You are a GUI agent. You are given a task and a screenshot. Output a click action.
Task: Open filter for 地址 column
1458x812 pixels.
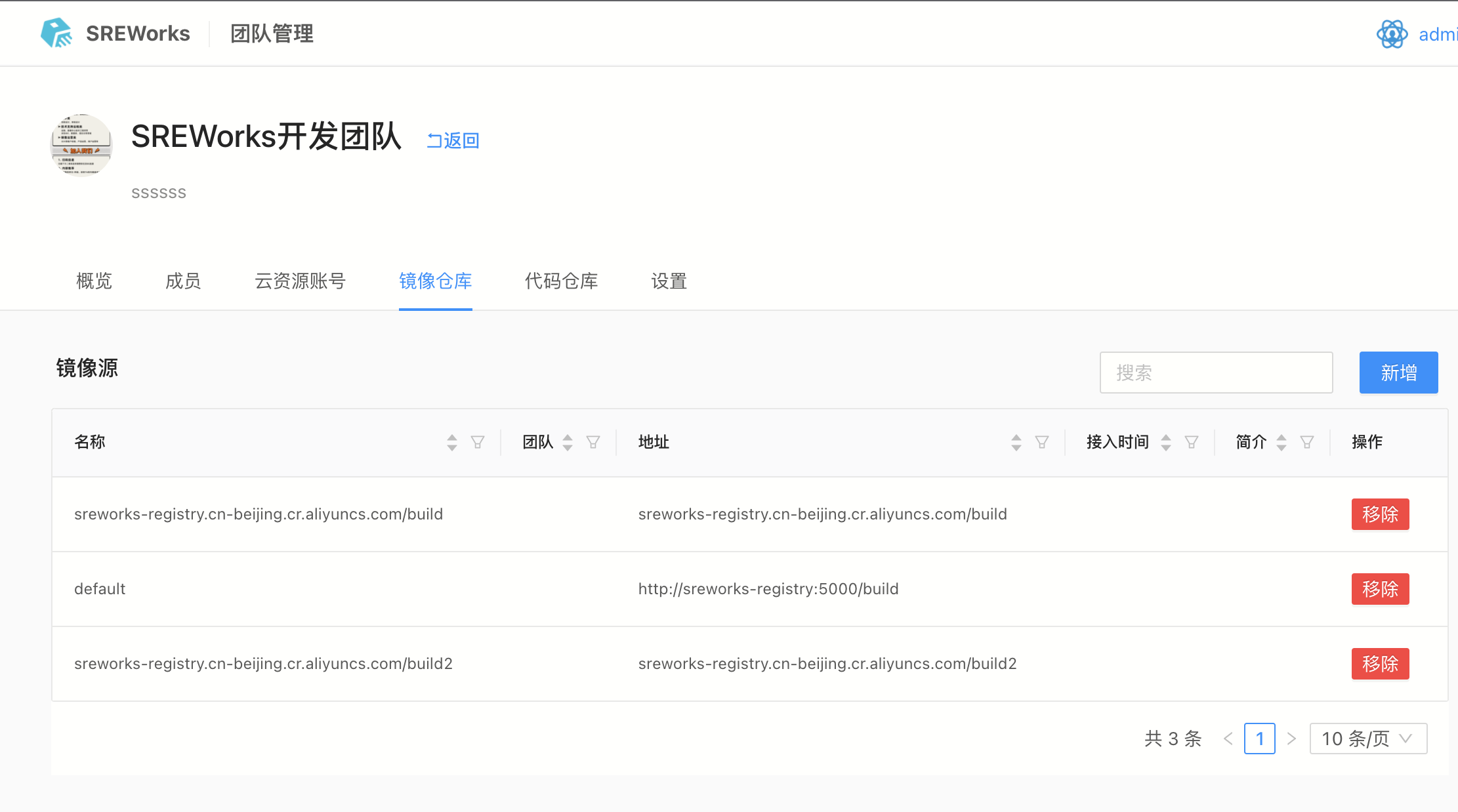[1041, 443]
